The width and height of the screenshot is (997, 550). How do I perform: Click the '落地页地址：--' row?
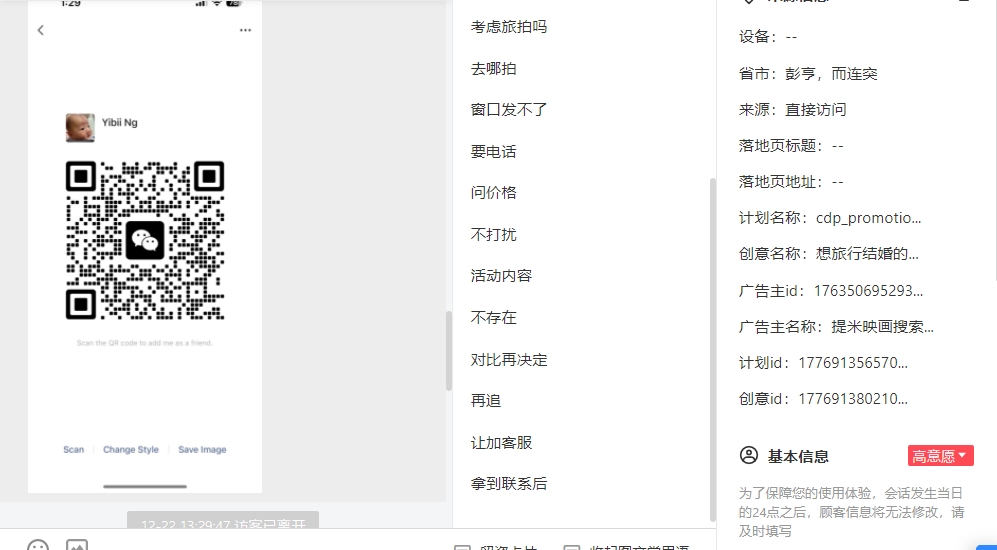(x=791, y=182)
